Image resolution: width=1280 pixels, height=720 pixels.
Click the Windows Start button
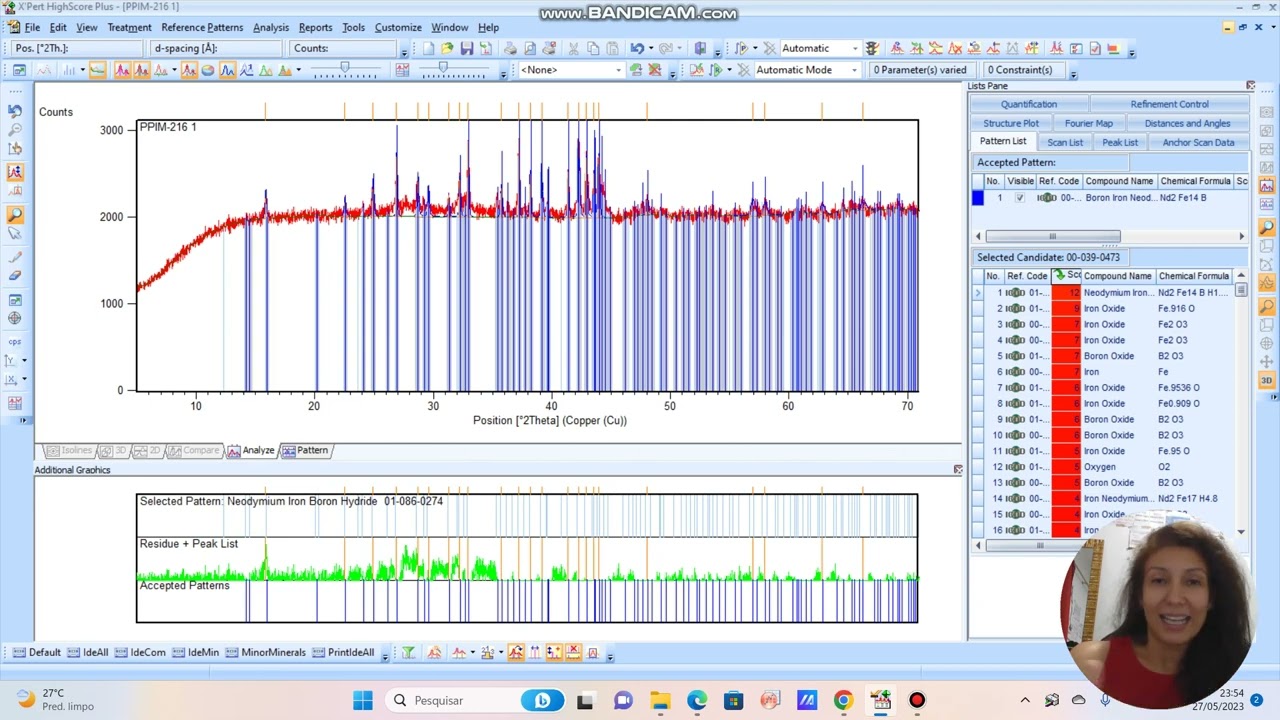pos(362,700)
